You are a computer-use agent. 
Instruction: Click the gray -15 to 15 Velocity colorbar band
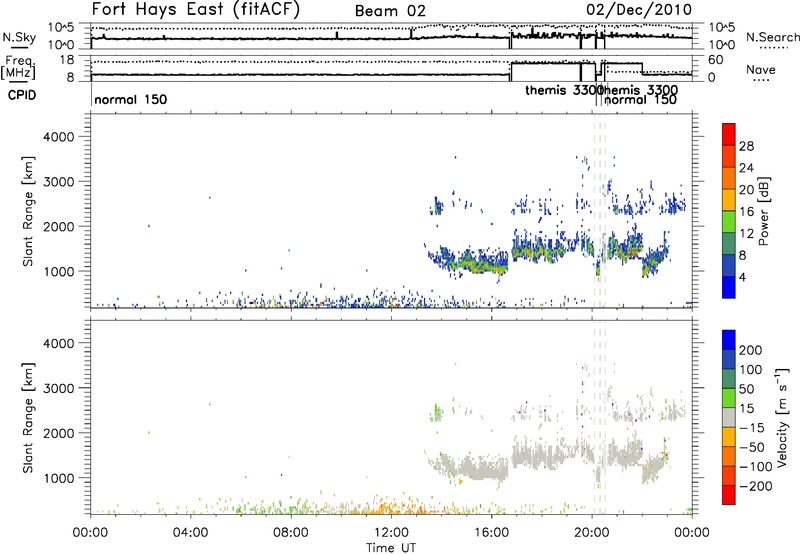tap(729, 417)
